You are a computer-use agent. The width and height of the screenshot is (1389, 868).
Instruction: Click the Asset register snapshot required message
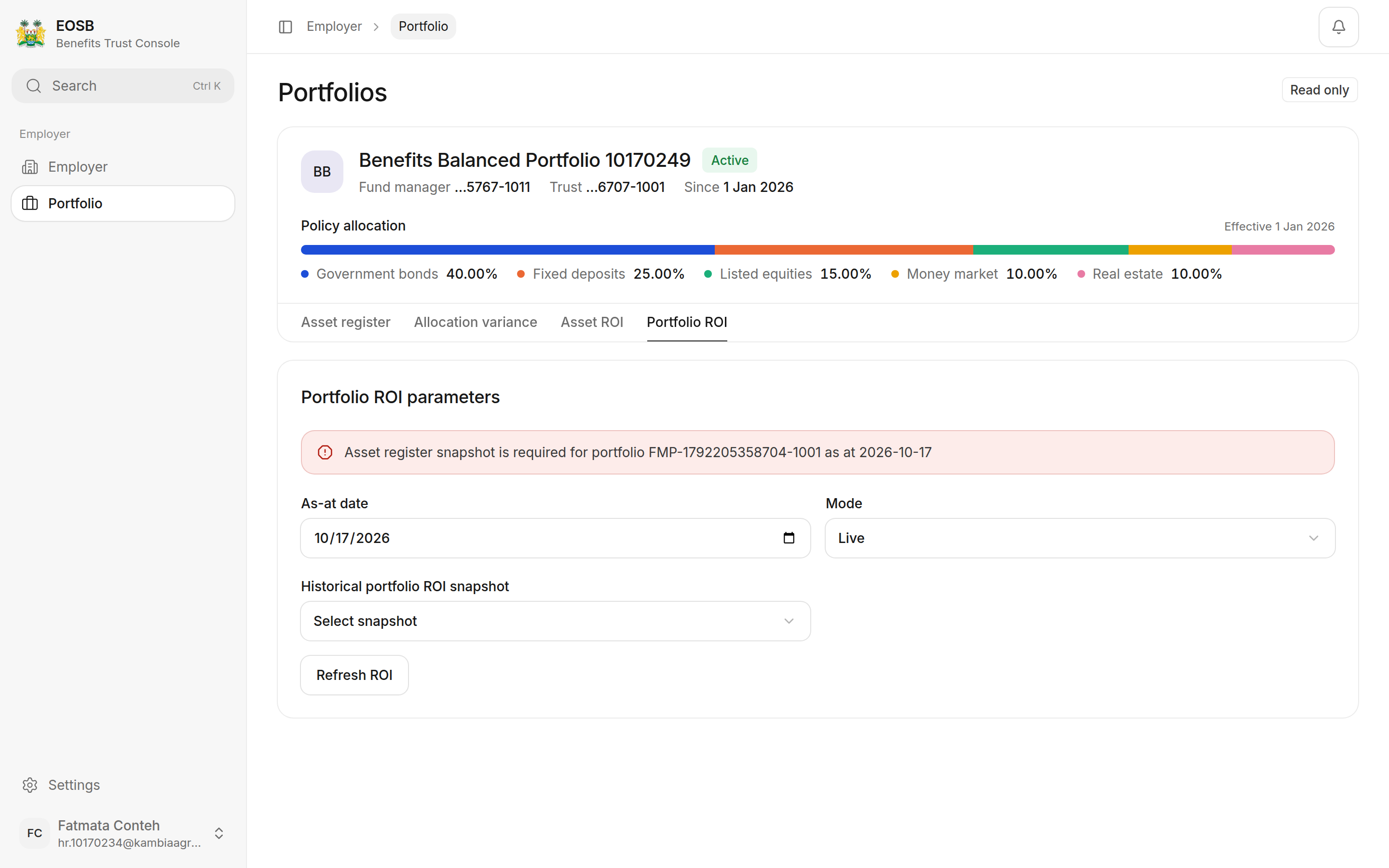click(x=638, y=452)
